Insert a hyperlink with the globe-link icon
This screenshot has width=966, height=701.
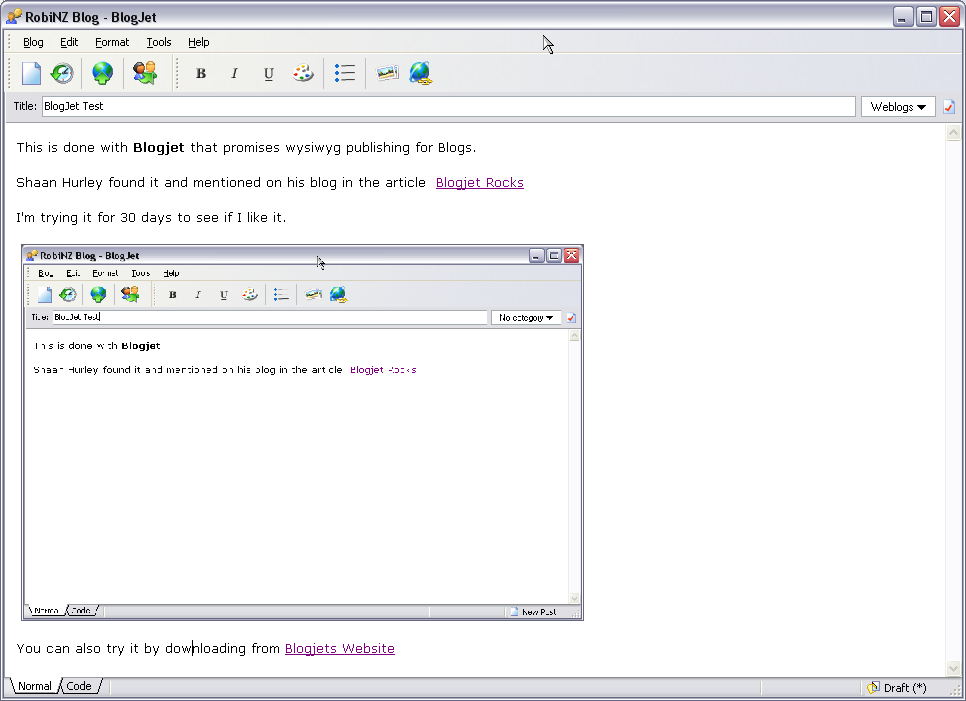[x=420, y=73]
